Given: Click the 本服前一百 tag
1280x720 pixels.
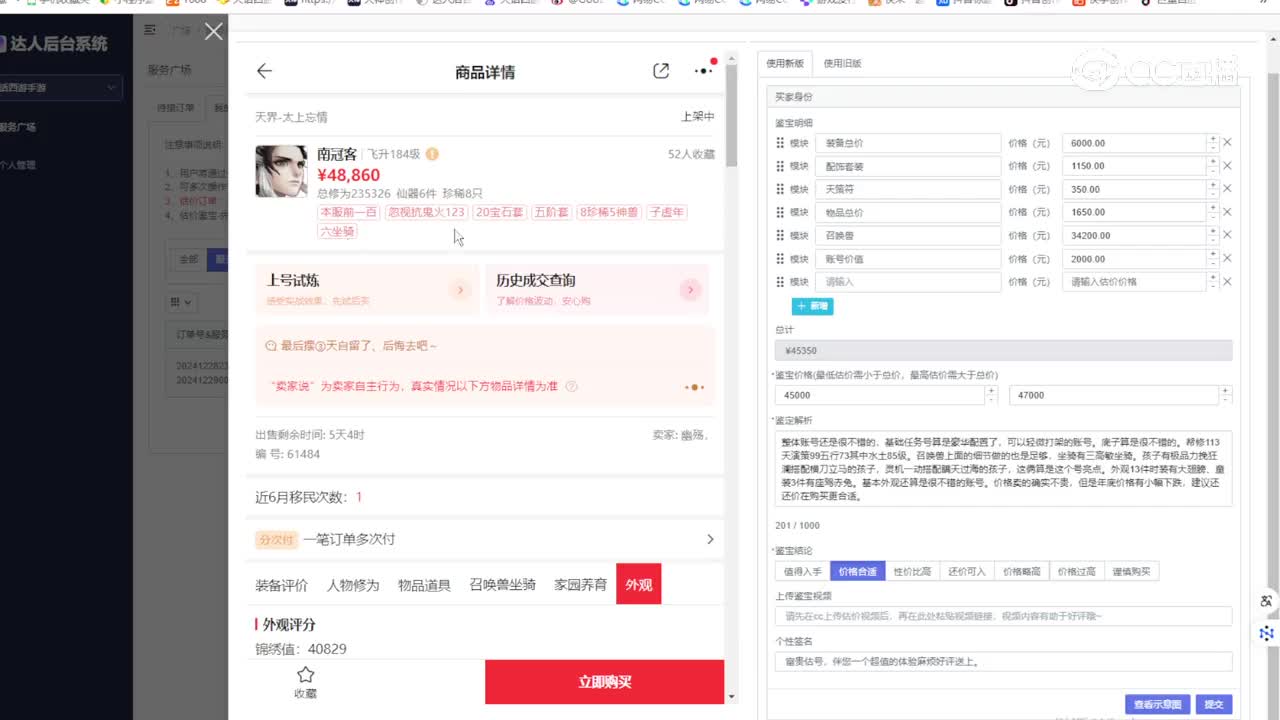Looking at the screenshot, I should (349, 212).
